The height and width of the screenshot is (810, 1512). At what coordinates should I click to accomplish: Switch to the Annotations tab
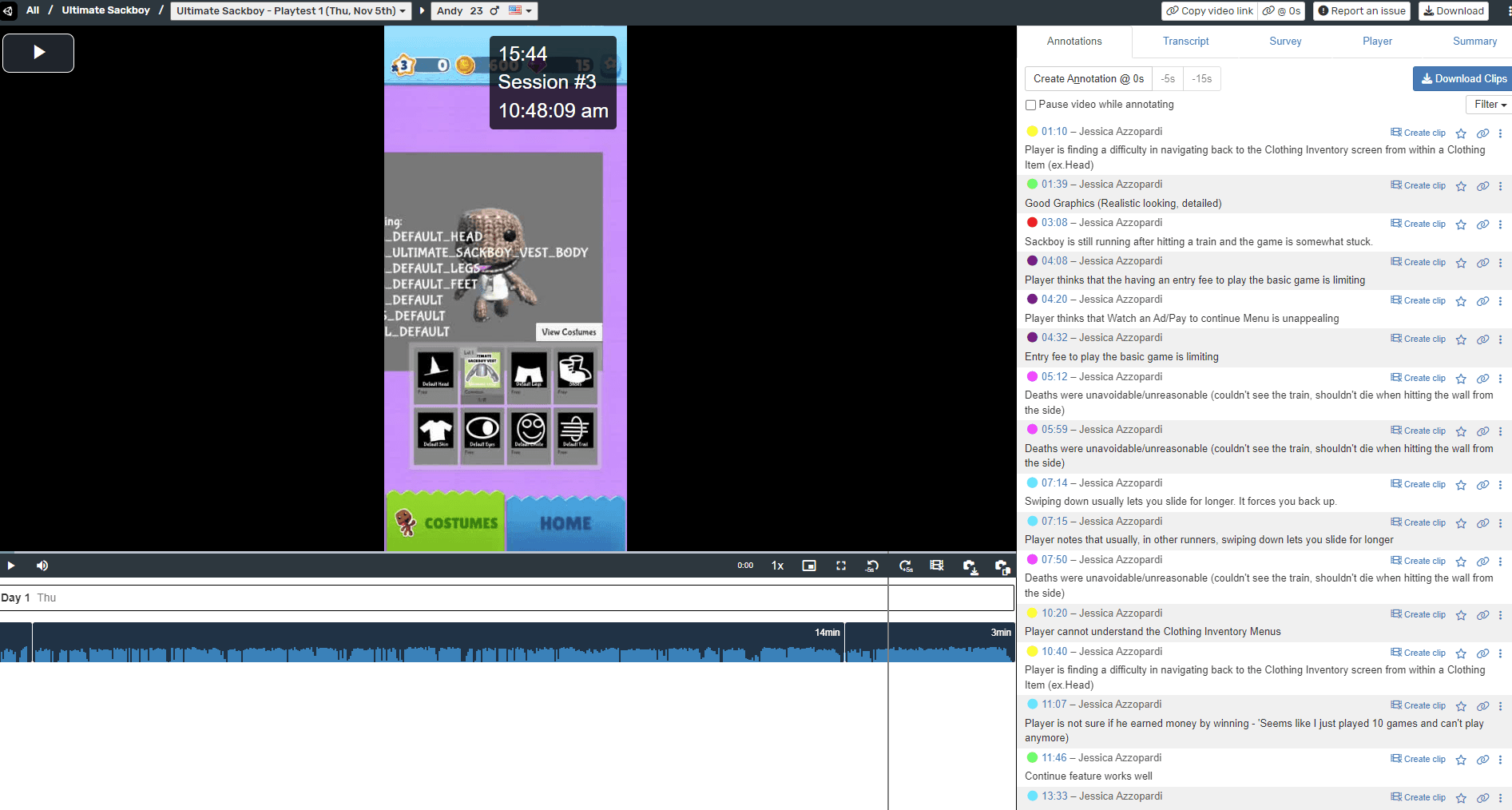[x=1074, y=42]
